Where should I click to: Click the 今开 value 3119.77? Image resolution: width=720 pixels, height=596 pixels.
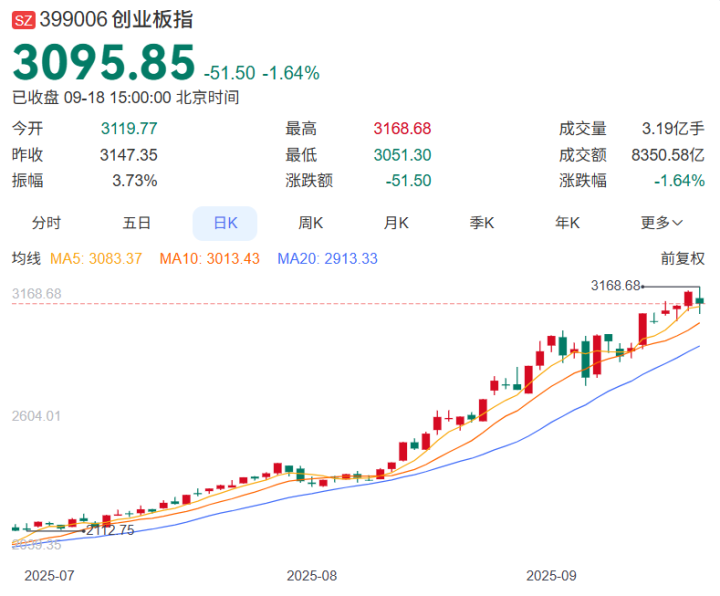[129, 129]
